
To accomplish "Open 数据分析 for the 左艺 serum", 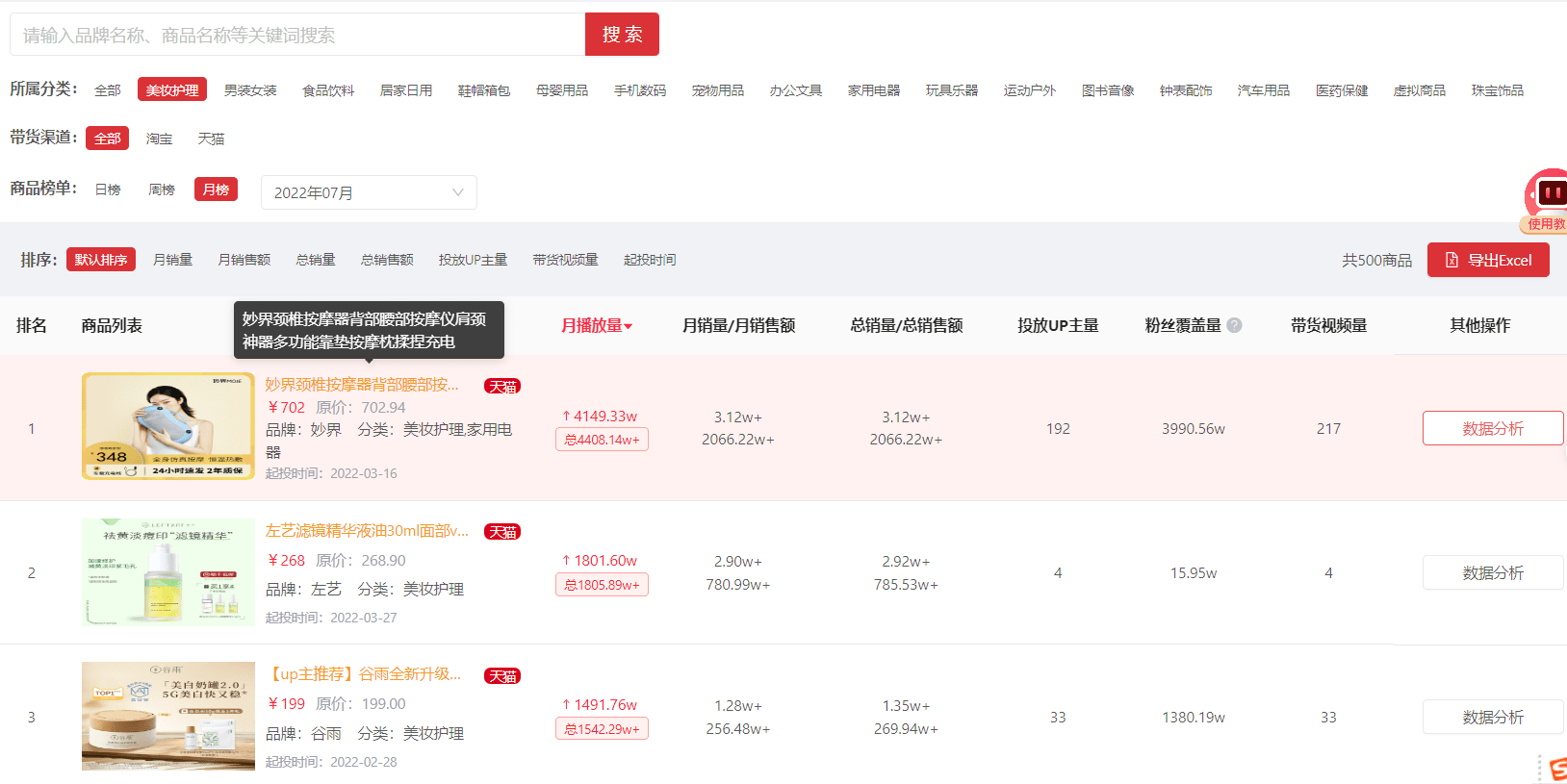I will click(1493, 572).
